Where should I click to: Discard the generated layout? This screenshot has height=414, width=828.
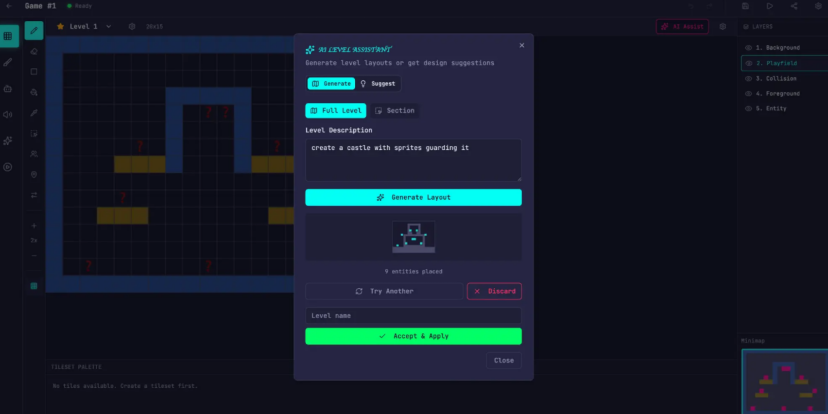pos(494,291)
